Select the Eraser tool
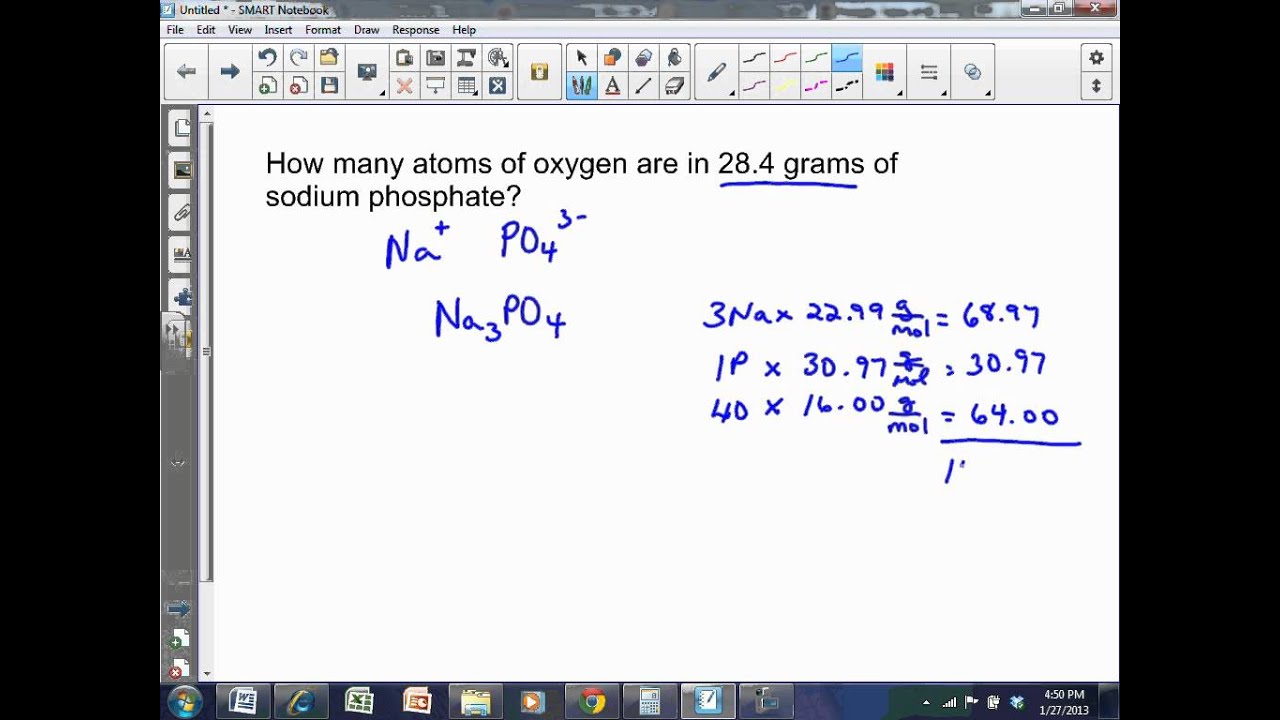Image resolution: width=1280 pixels, height=720 pixels. click(x=674, y=86)
